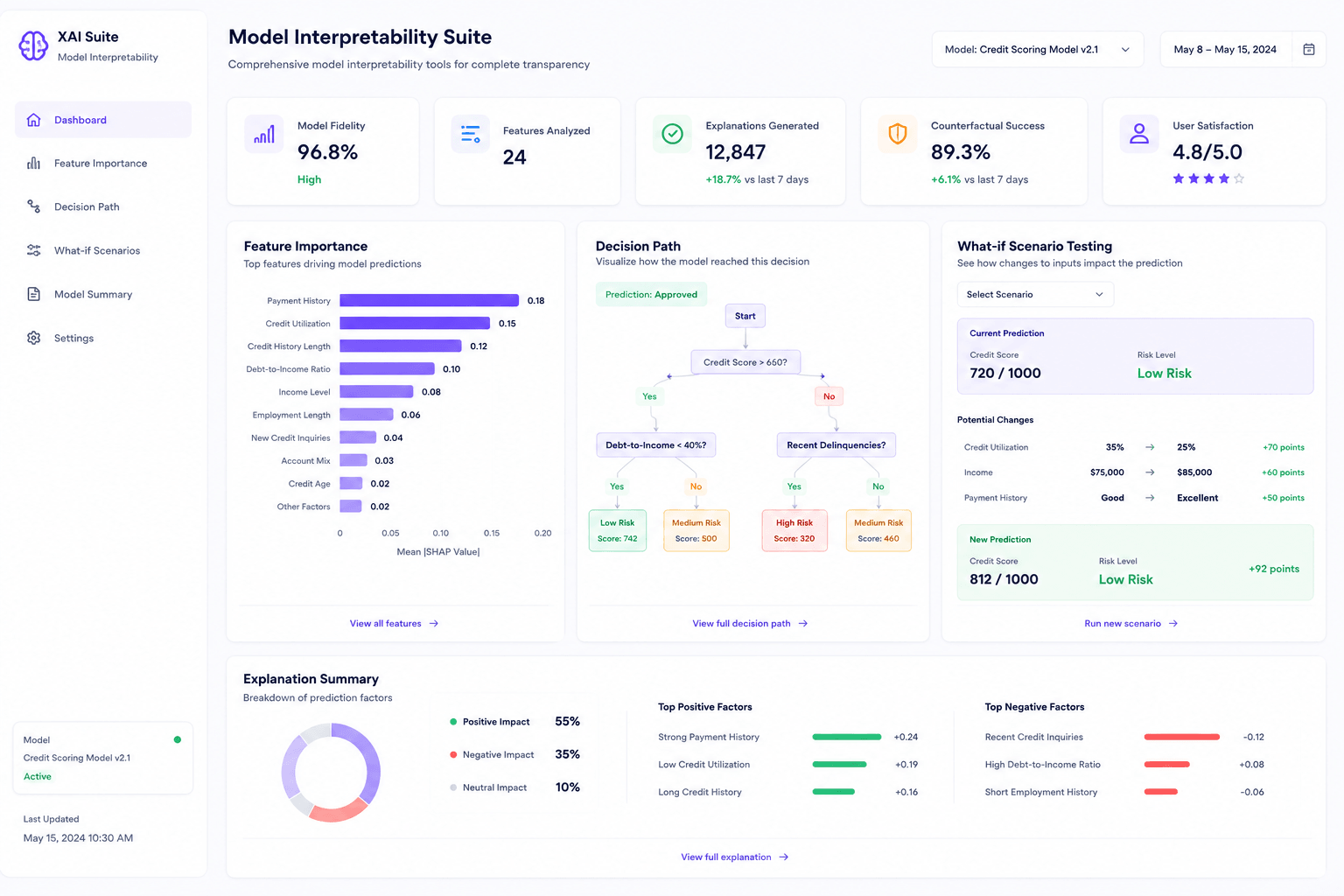This screenshot has width=1344, height=896.
Task: Click the Payment History change arrow
Action: point(1150,498)
